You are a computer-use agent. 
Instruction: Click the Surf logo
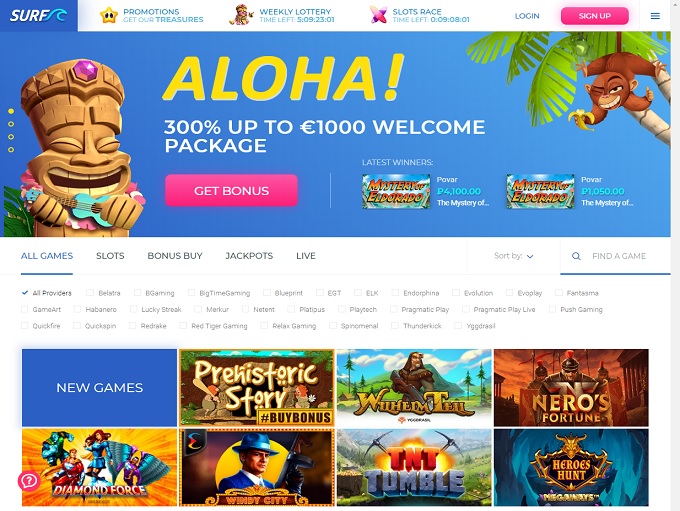tap(39, 16)
